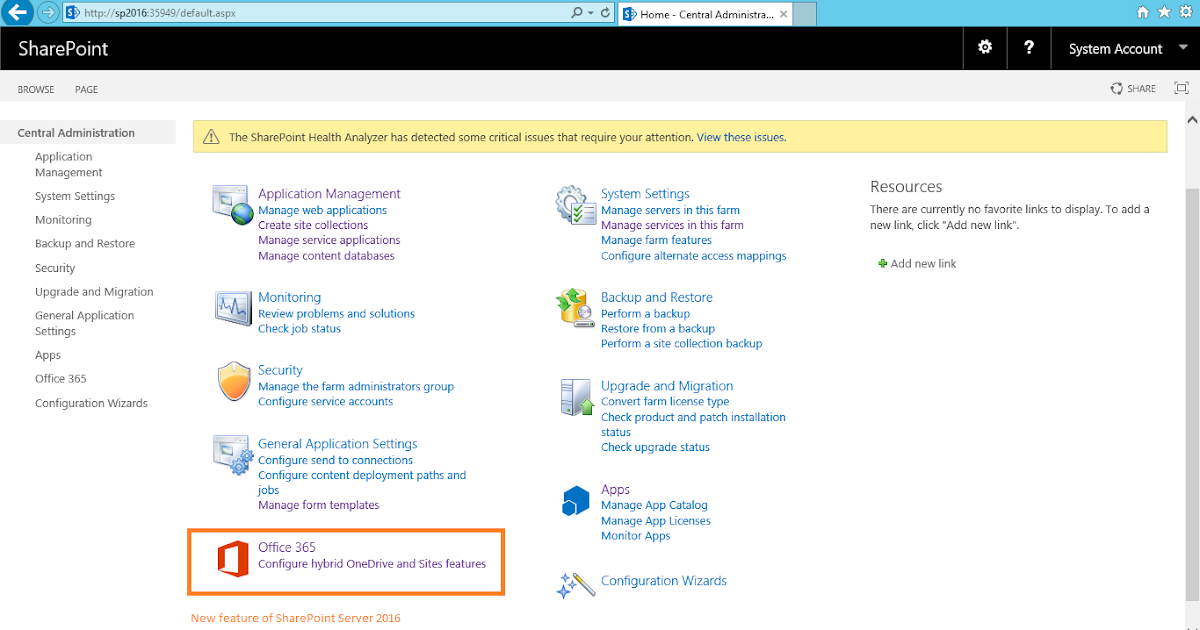
Task: Click the System Settings gear checklist icon
Action: [577, 205]
